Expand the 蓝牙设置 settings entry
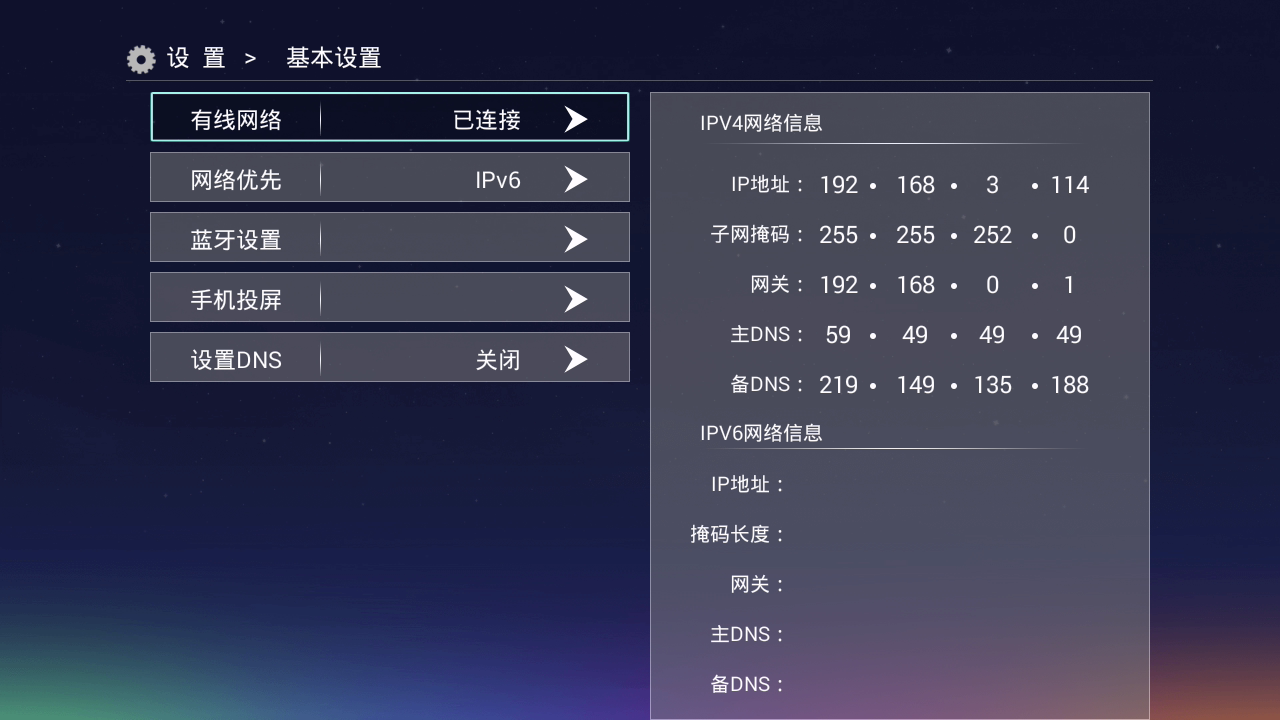Image resolution: width=1280 pixels, height=720 pixels. 390,237
